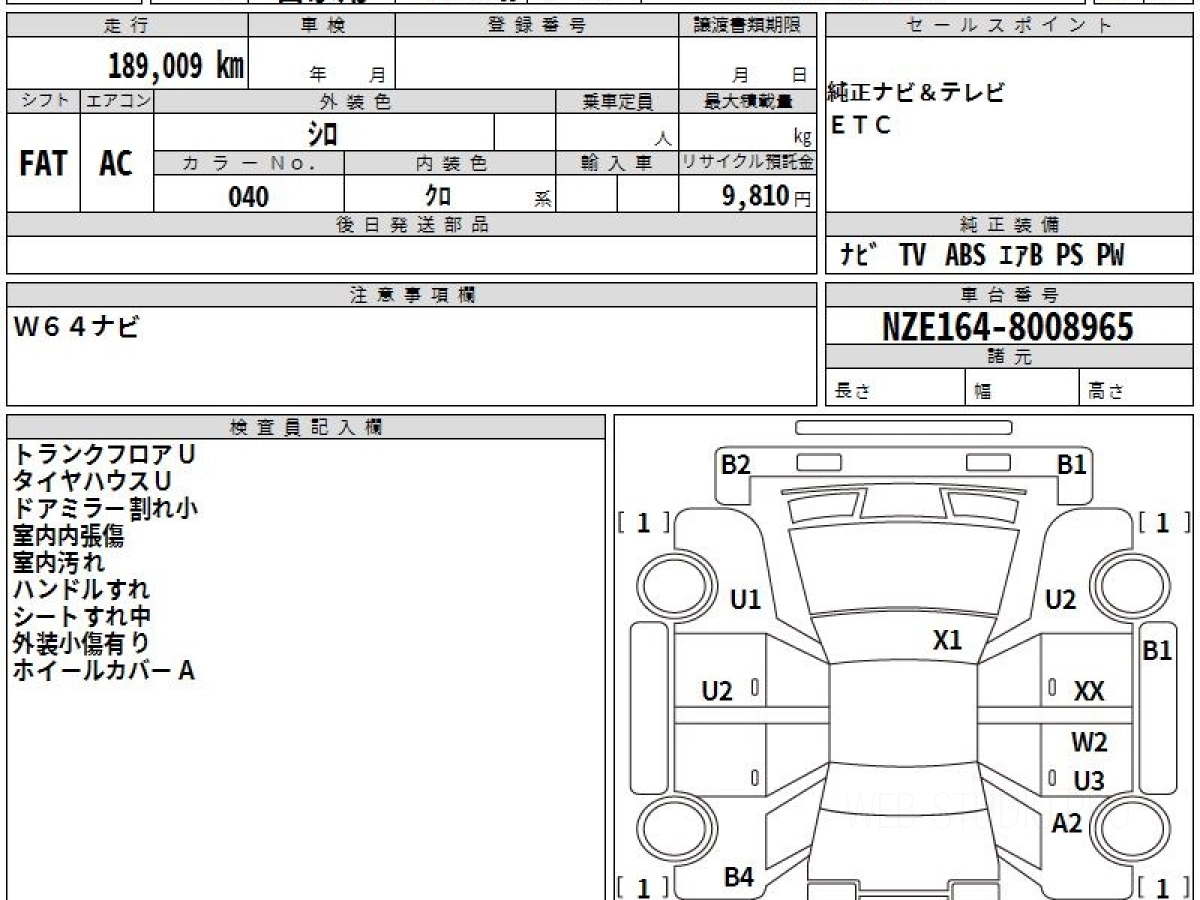The width and height of the screenshot is (1200, 900).
Task: Click the 走行 column header
Action: point(126,26)
